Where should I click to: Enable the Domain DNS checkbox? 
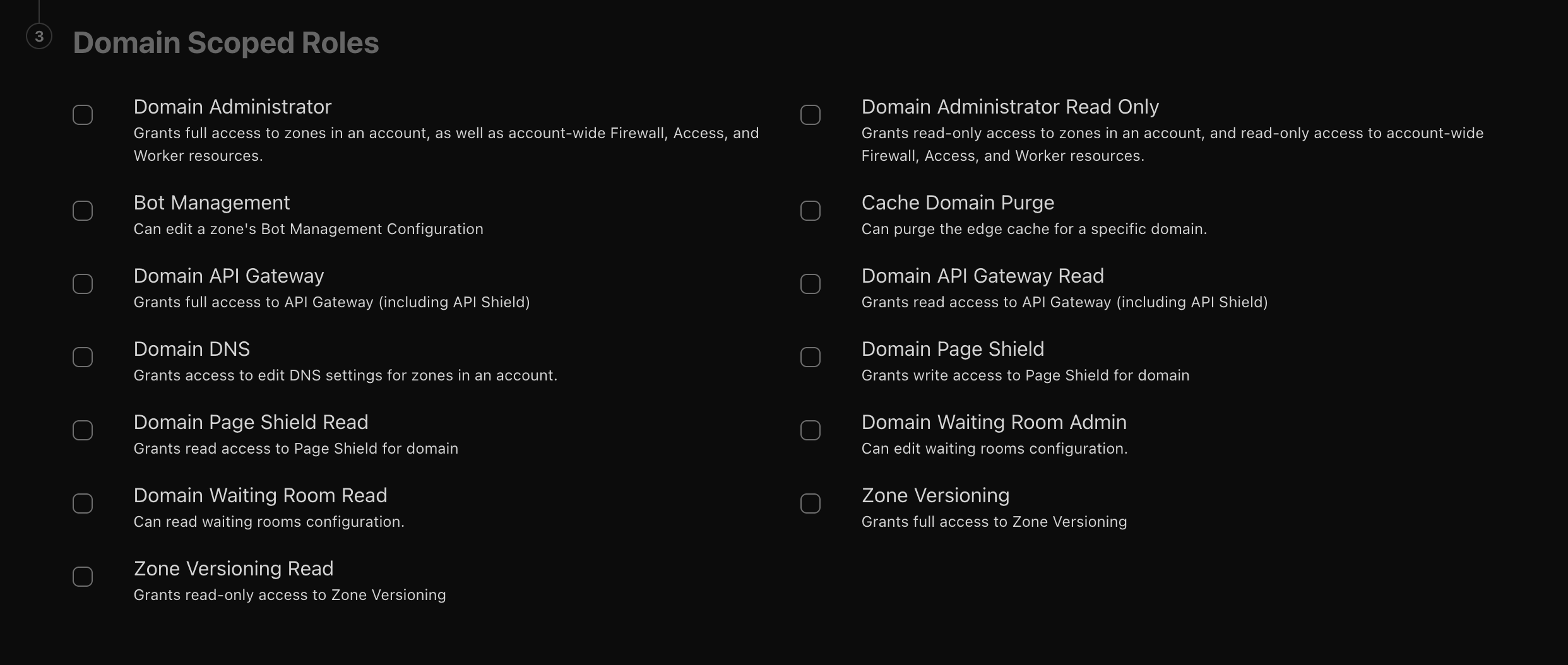pos(83,357)
